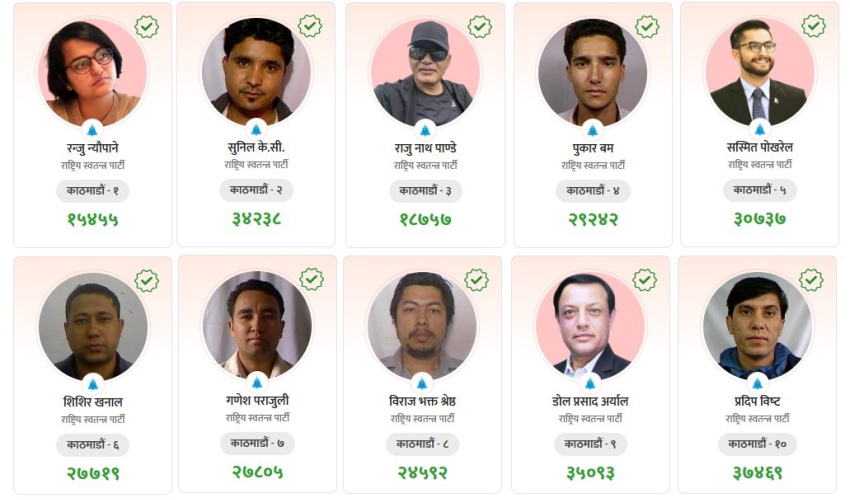Click the party bell icon under राजु नाथ पाण्डे's photo
This screenshot has height=500, width=850.
tap(425, 129)
